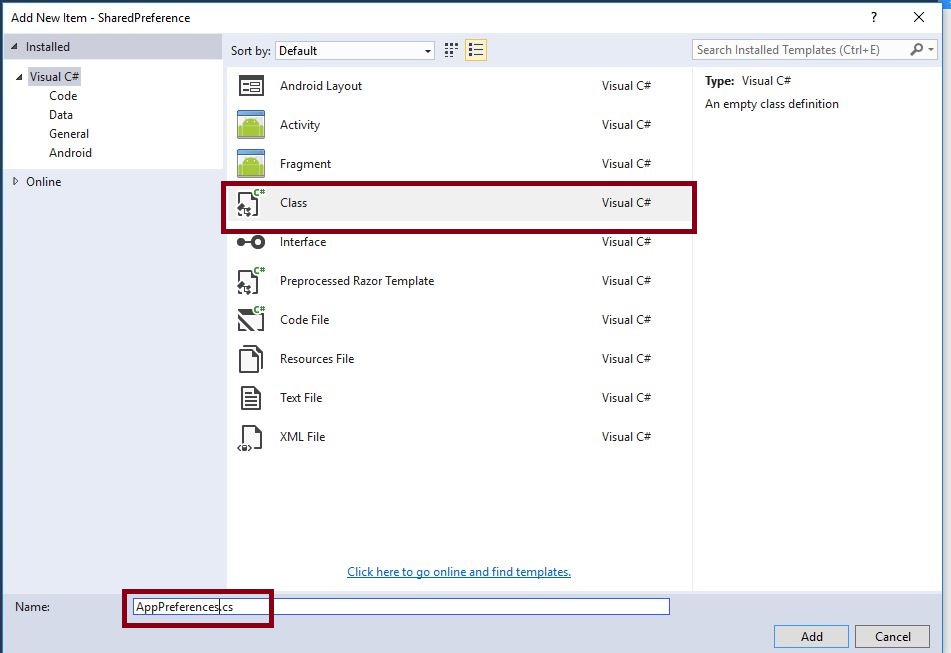Click the Search Installed Templates field
This screenshot has width=951, height=653.
coord(802,50)
